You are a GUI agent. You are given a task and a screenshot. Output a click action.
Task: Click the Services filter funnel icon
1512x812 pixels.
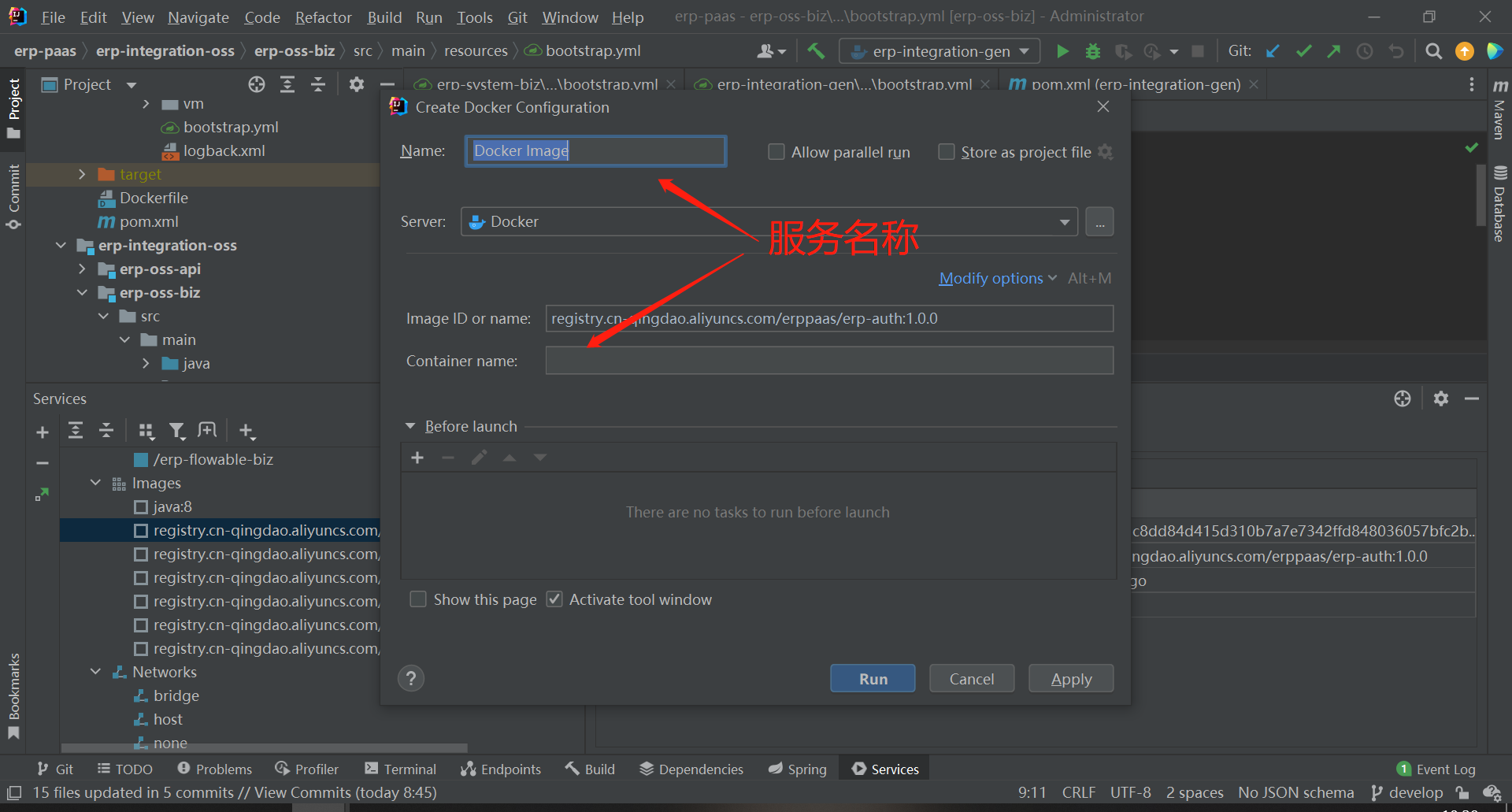(177, 431)
